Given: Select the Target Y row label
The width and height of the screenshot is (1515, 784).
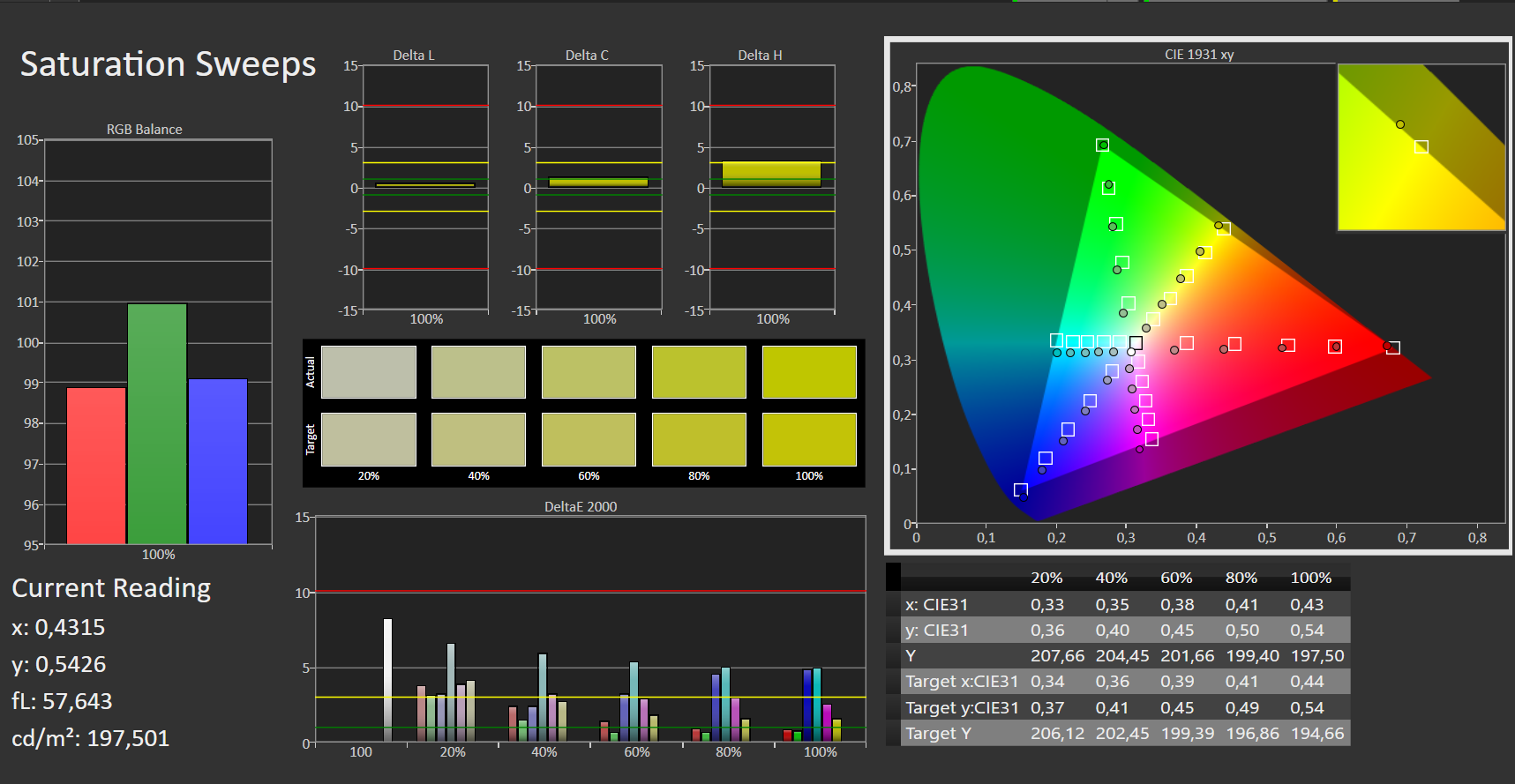Looking at the screenshot, I should pos(938,733).
